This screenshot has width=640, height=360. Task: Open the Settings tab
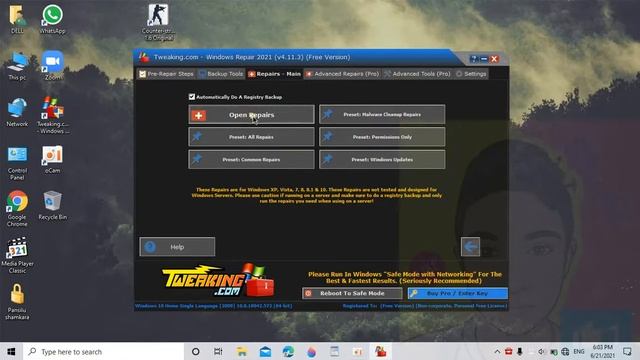(x=471, y=74)
